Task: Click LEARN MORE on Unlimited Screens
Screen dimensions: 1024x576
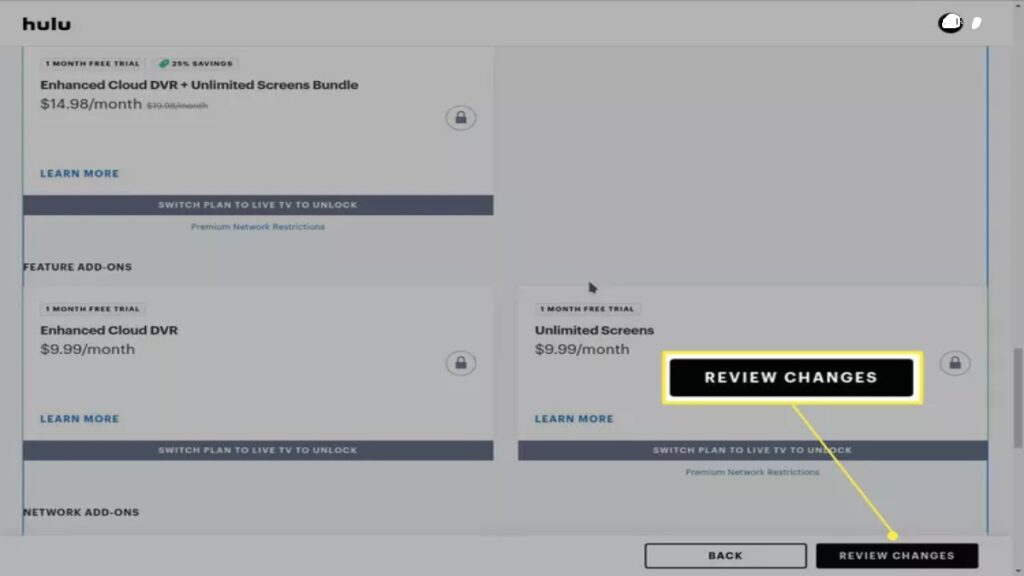Action: pyautogui.click(x=574, y=418)
